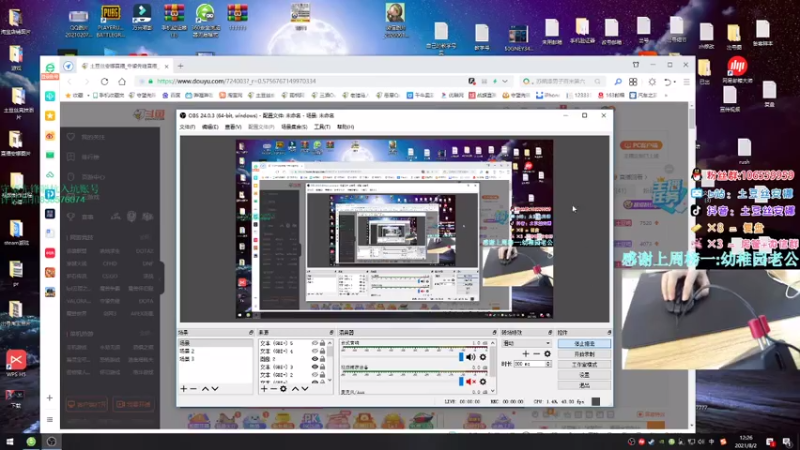Open the browser extensions grid icon
This screenshot has height=450, width=800.
tap(633, 82)
